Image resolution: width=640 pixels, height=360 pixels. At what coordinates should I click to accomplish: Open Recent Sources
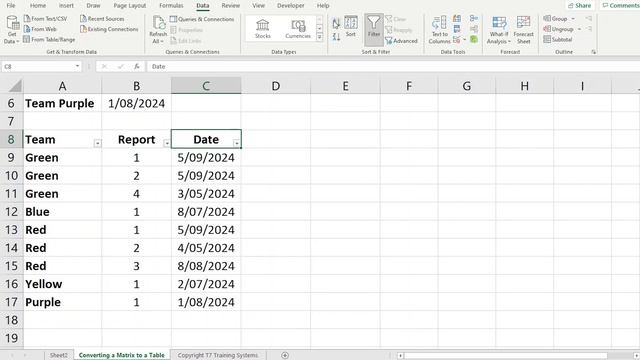tap(102, 19)
